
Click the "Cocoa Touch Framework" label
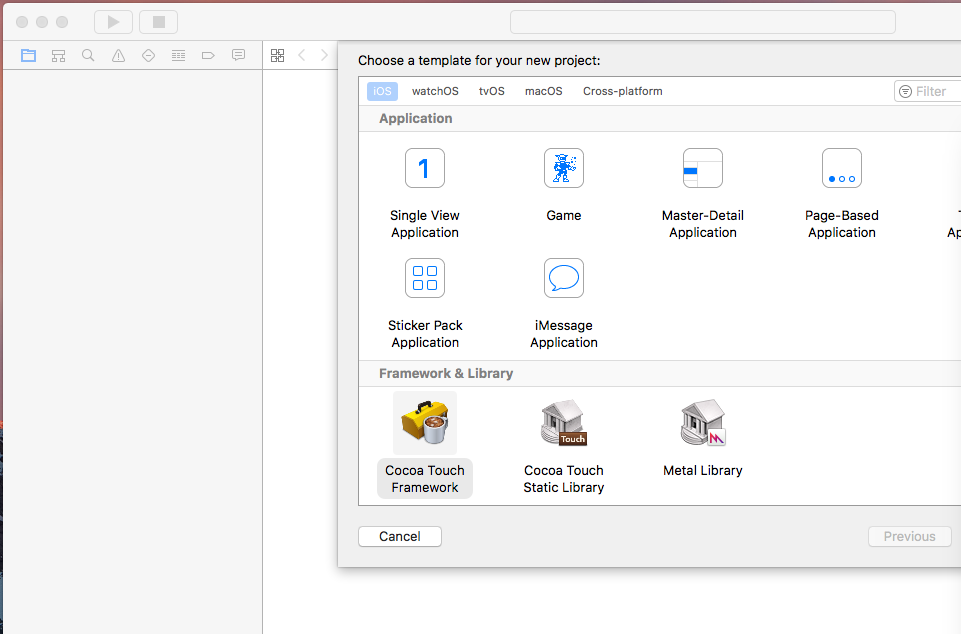425,479
